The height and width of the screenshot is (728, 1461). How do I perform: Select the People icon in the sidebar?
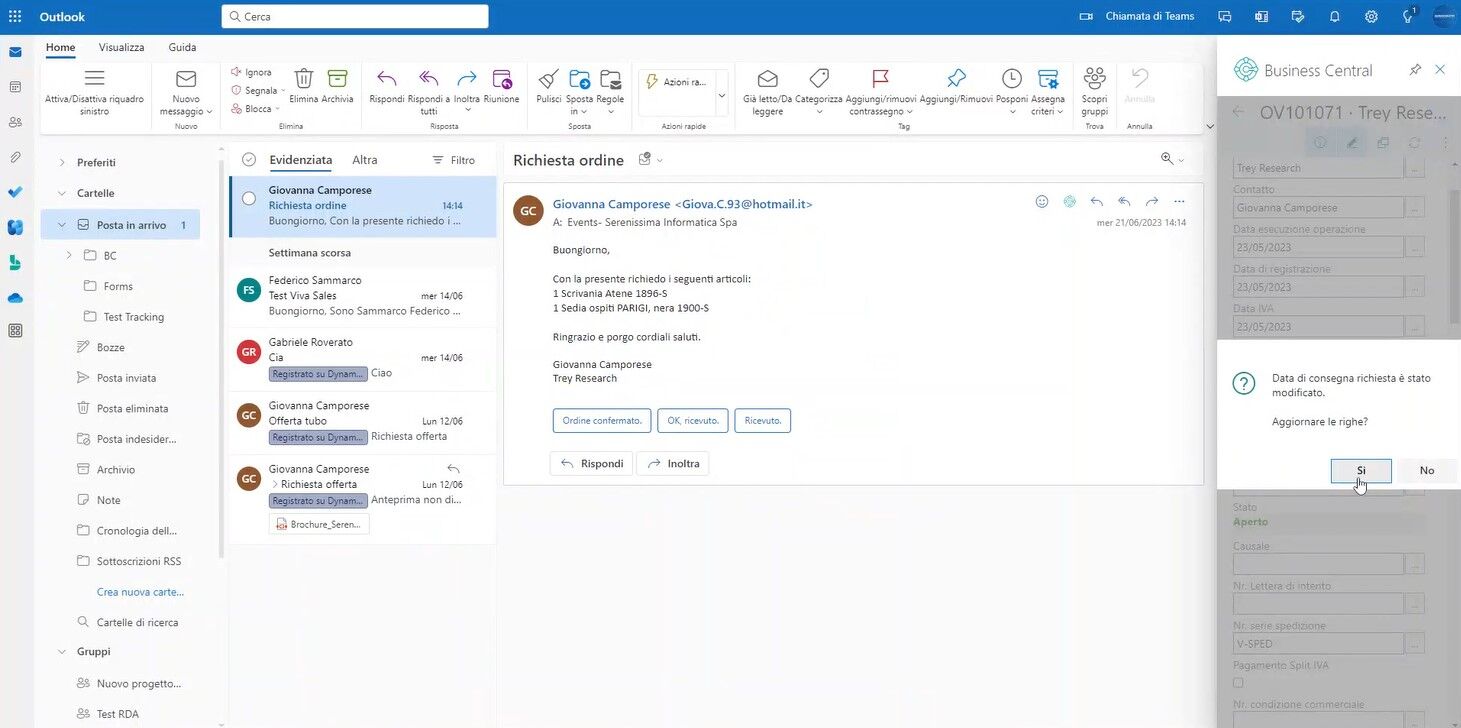(x=14, y=122)
